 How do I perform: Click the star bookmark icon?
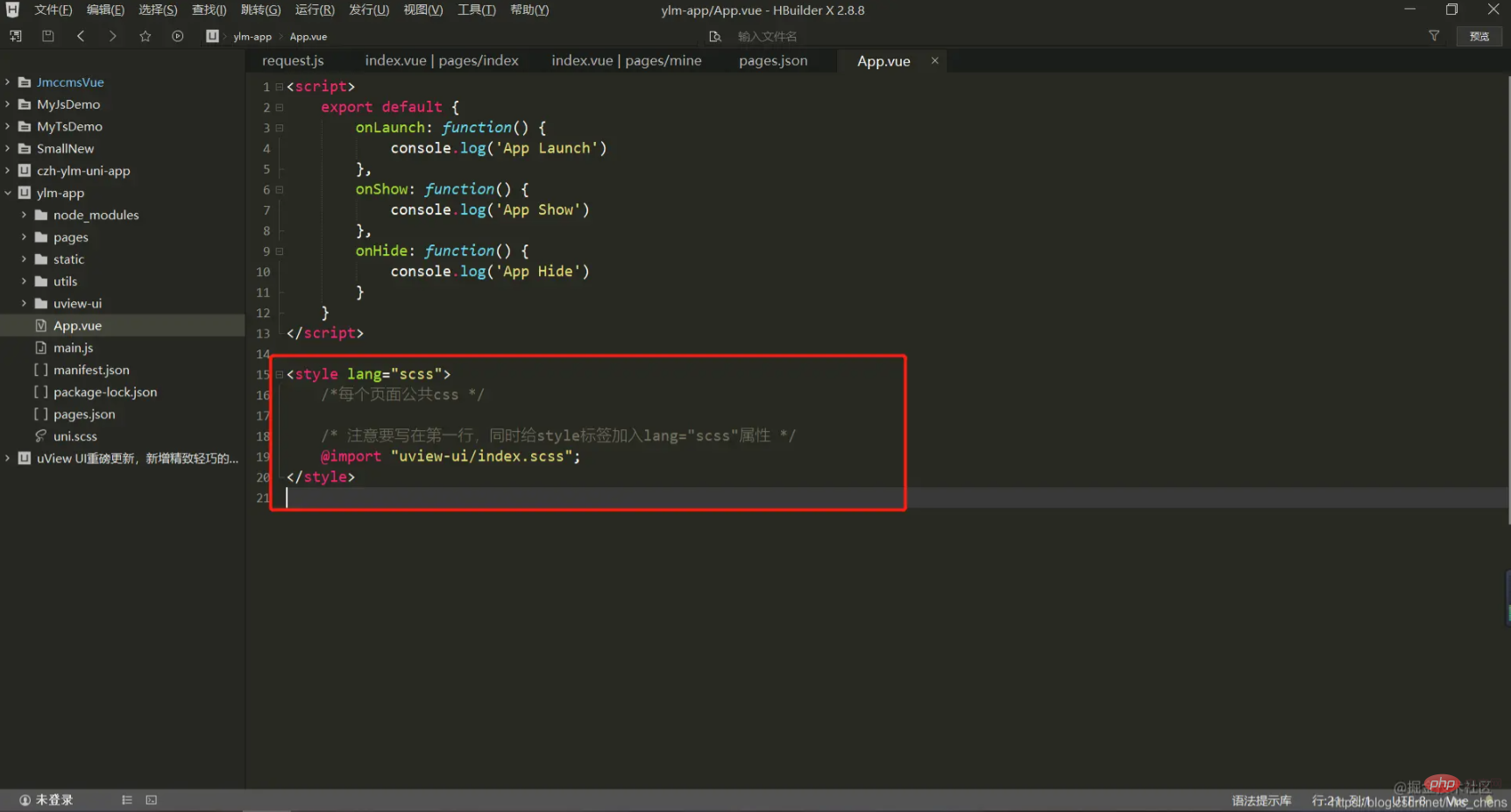pyautogui.click(x=145, y=36)
